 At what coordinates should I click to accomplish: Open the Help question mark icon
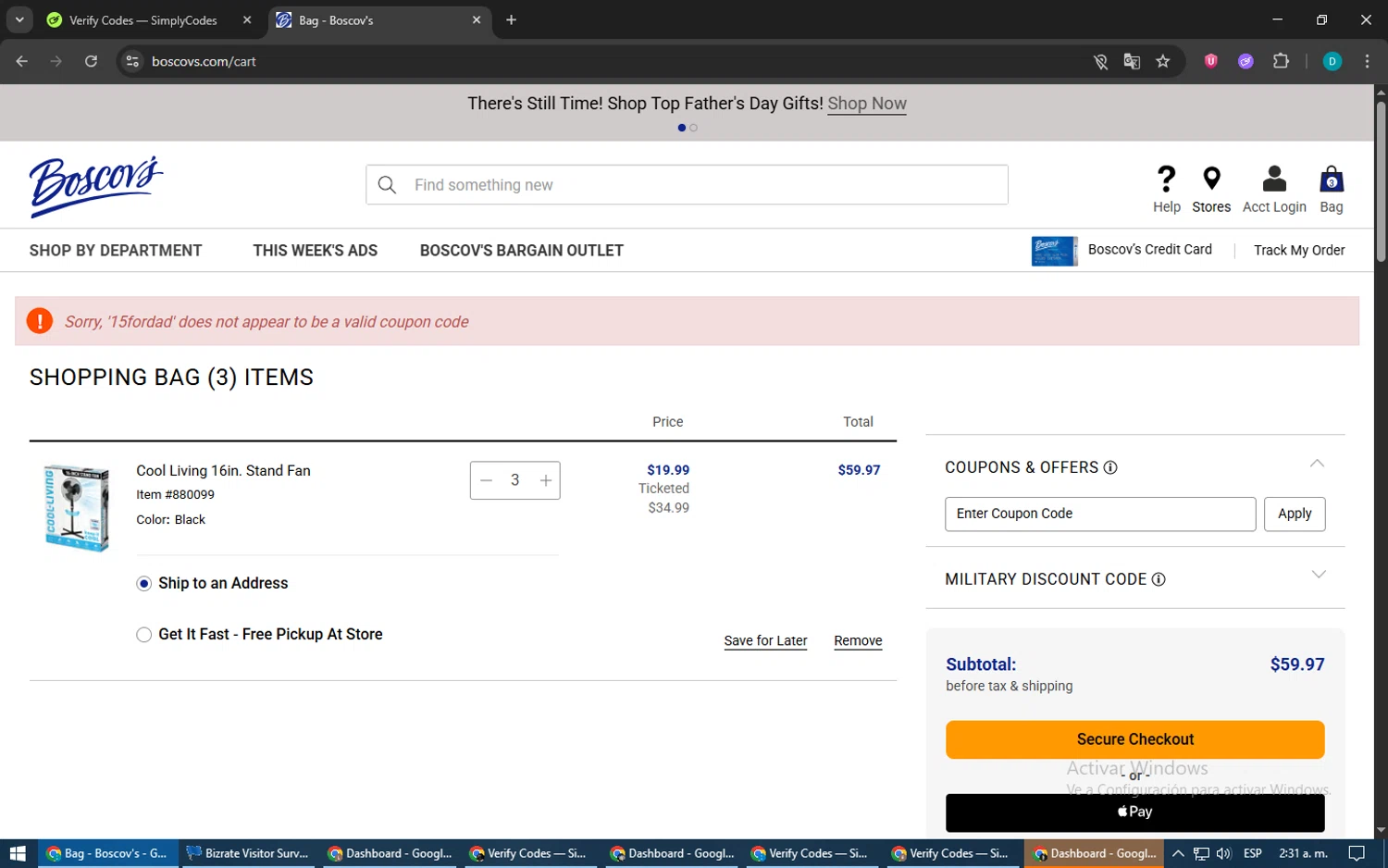tap(1166, 179)
